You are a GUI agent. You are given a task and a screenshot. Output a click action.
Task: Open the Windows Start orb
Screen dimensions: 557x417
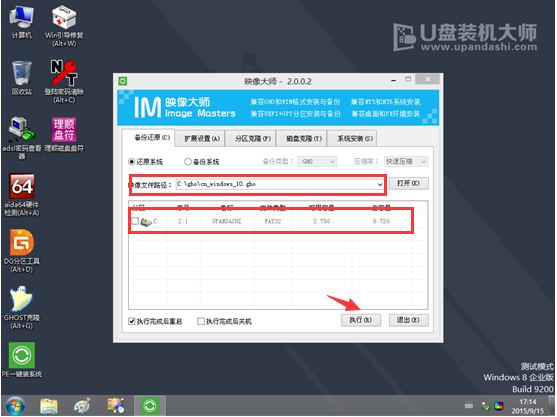pos(15,406)
